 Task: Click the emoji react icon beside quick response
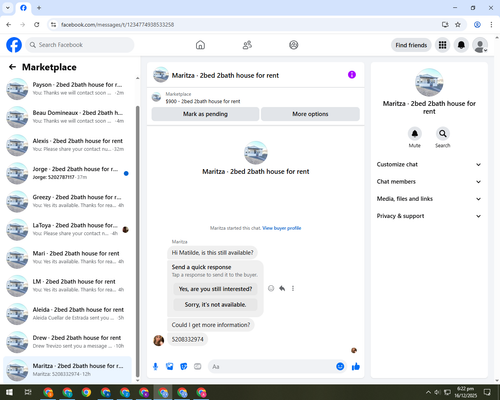click(x=271, y=288)
